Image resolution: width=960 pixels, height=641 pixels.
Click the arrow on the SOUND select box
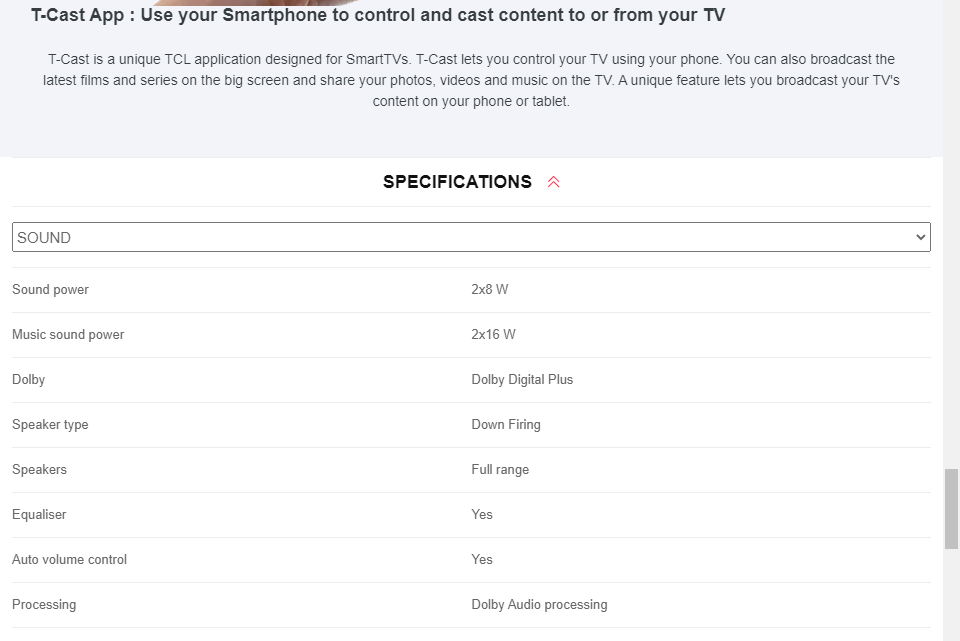click(920, 237)
